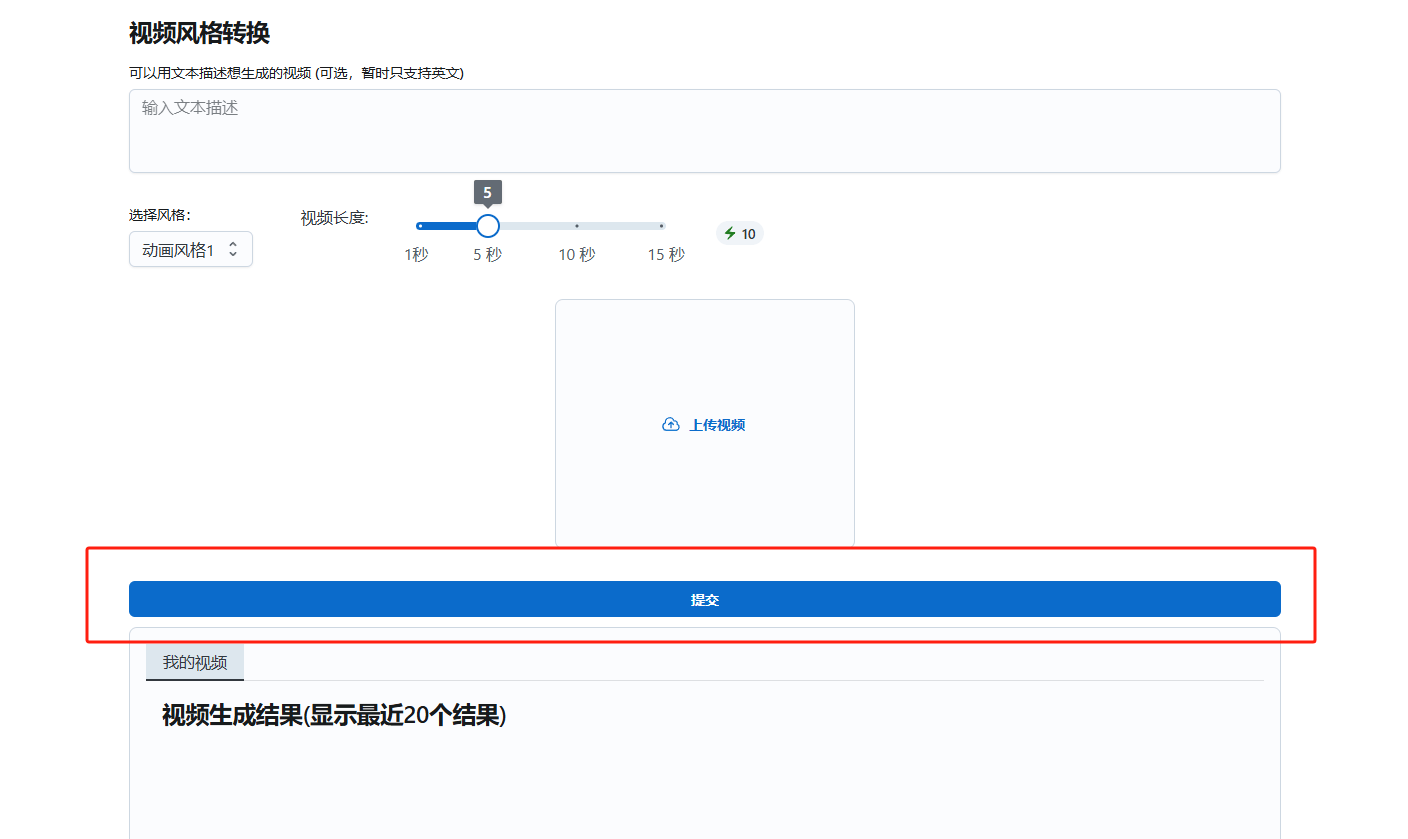Viewport: 1408px width, 839px height.
Task: Click the '5' value bubble above the slider
Action: [487, 192]
